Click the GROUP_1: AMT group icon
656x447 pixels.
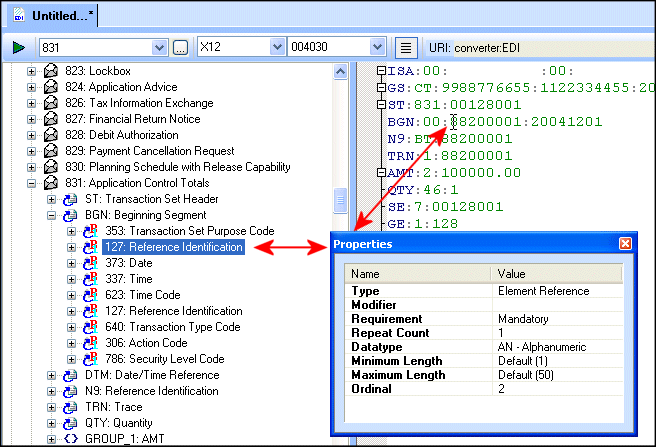click(x=72, y=439)
